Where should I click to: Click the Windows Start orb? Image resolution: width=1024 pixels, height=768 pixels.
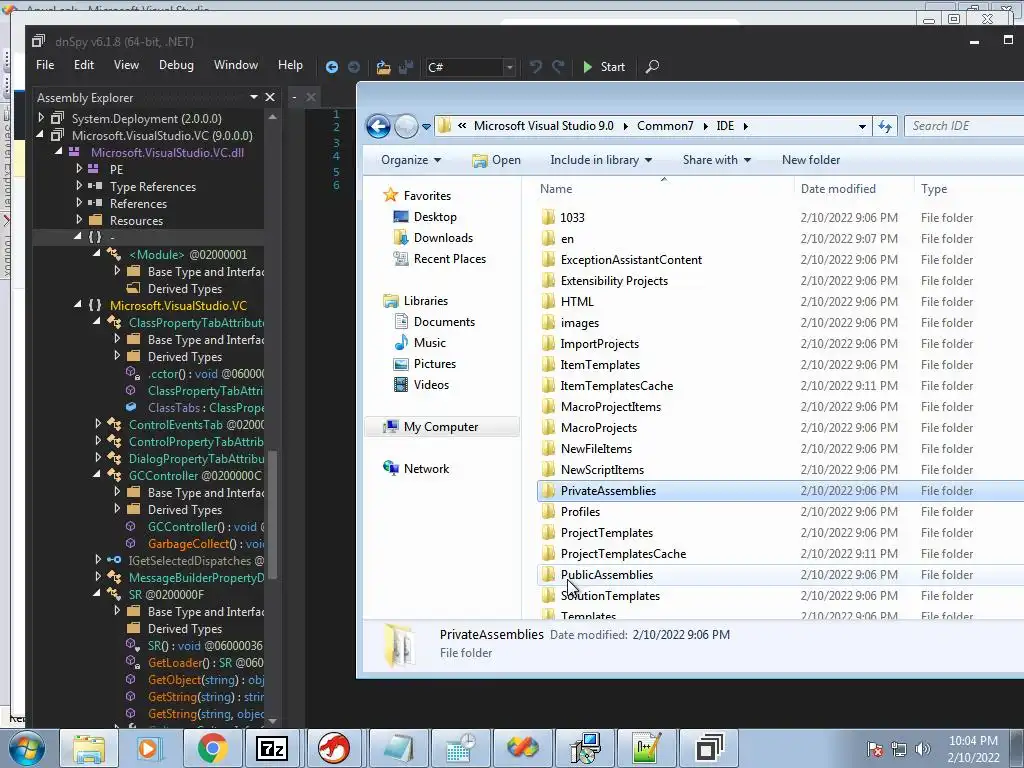point(26,748)
